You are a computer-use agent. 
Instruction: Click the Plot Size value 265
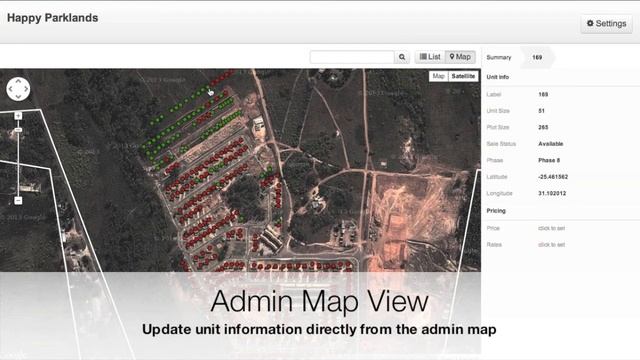click(543, 127)
